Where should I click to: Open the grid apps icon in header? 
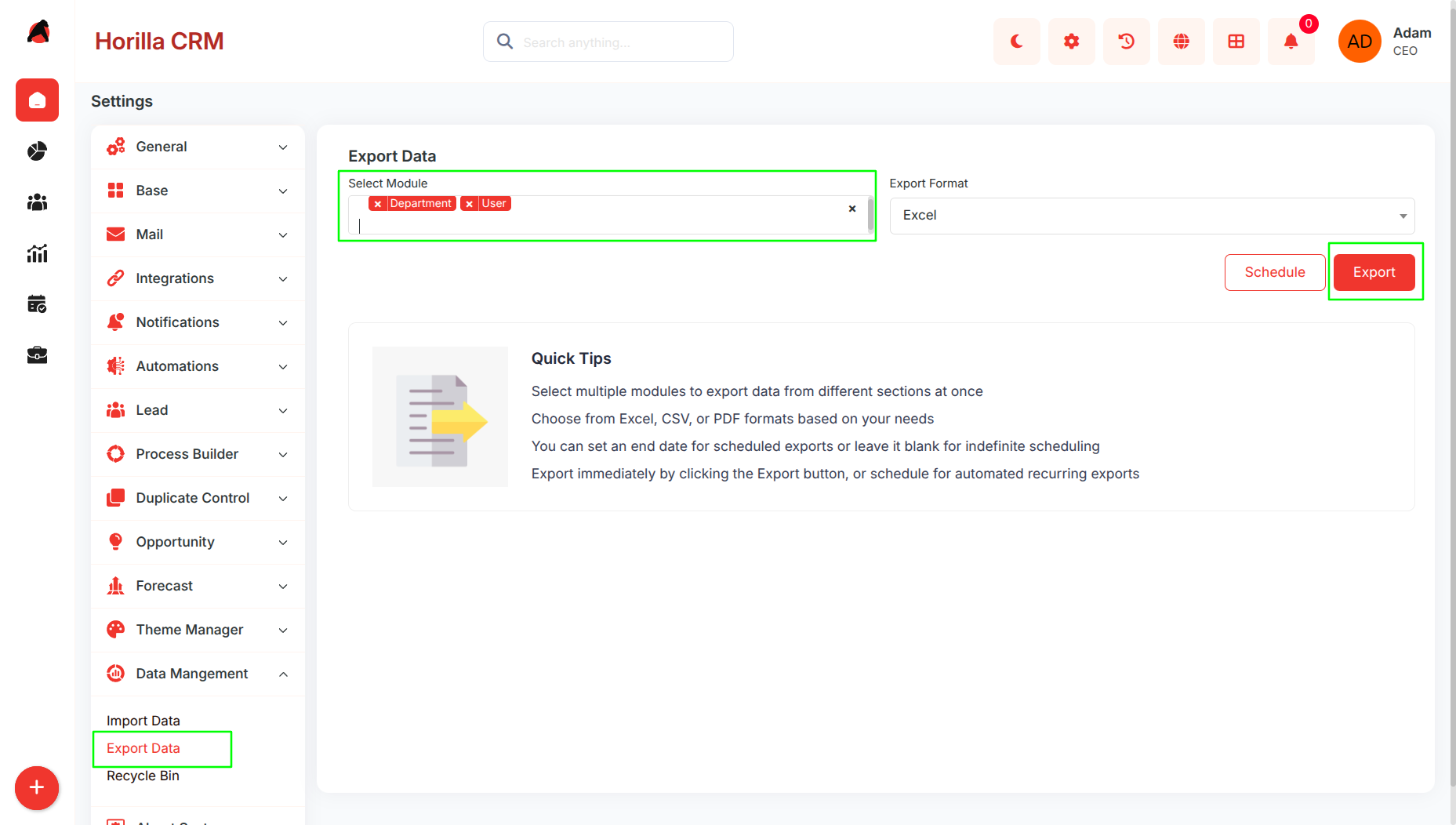(x=1236, y=42)
